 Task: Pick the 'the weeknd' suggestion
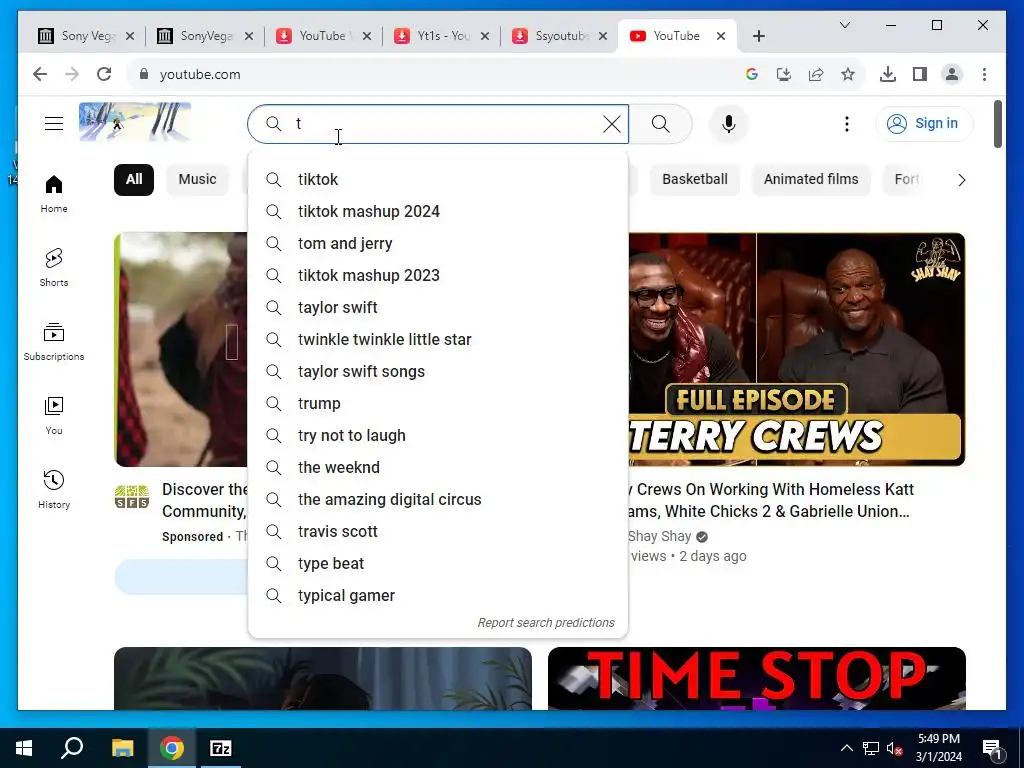438,467
